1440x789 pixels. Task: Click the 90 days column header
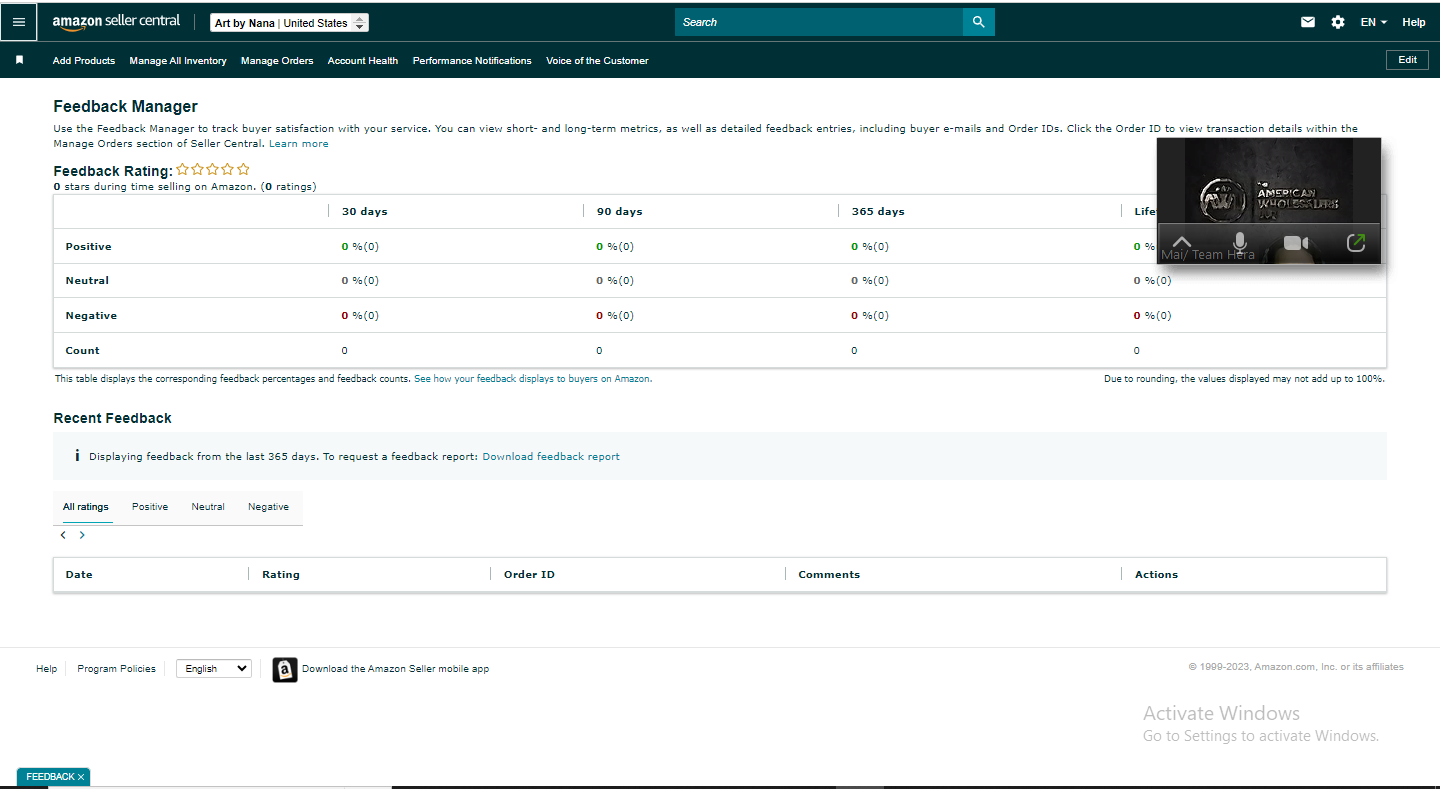(620, 212)
